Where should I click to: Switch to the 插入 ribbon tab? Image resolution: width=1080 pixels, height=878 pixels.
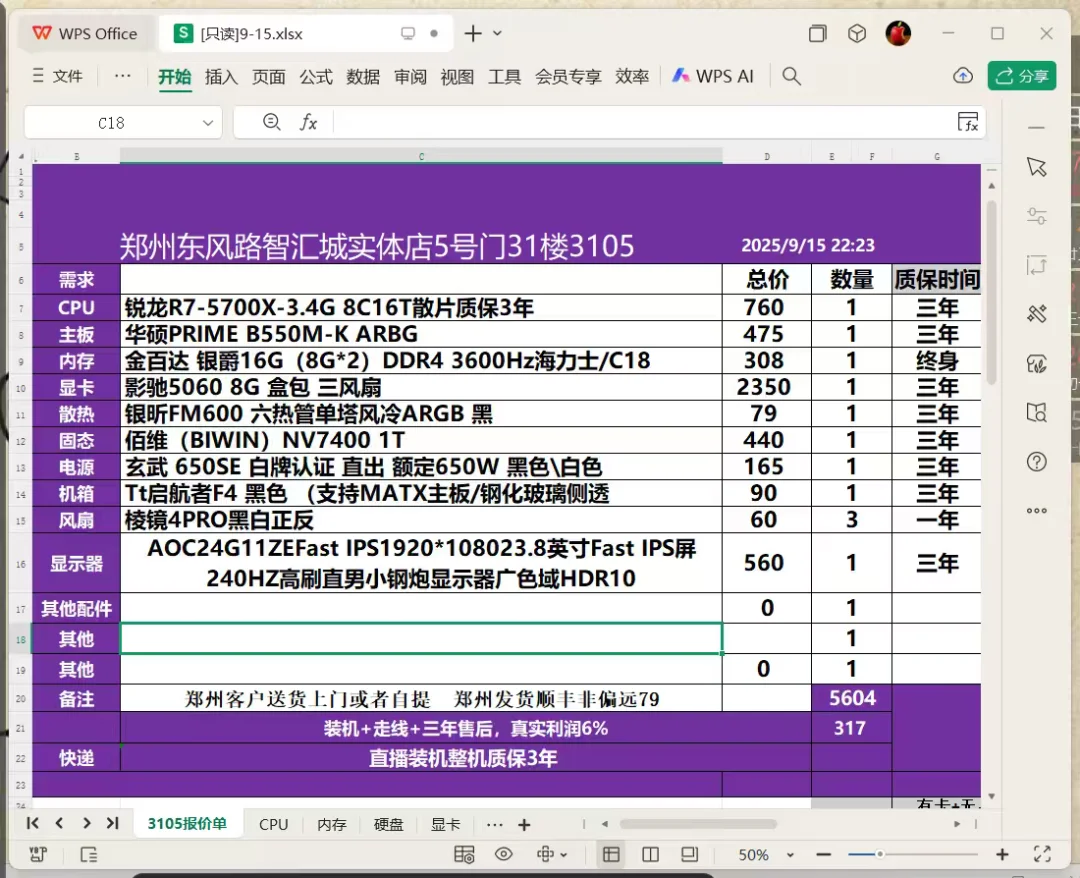pos(221,76)
